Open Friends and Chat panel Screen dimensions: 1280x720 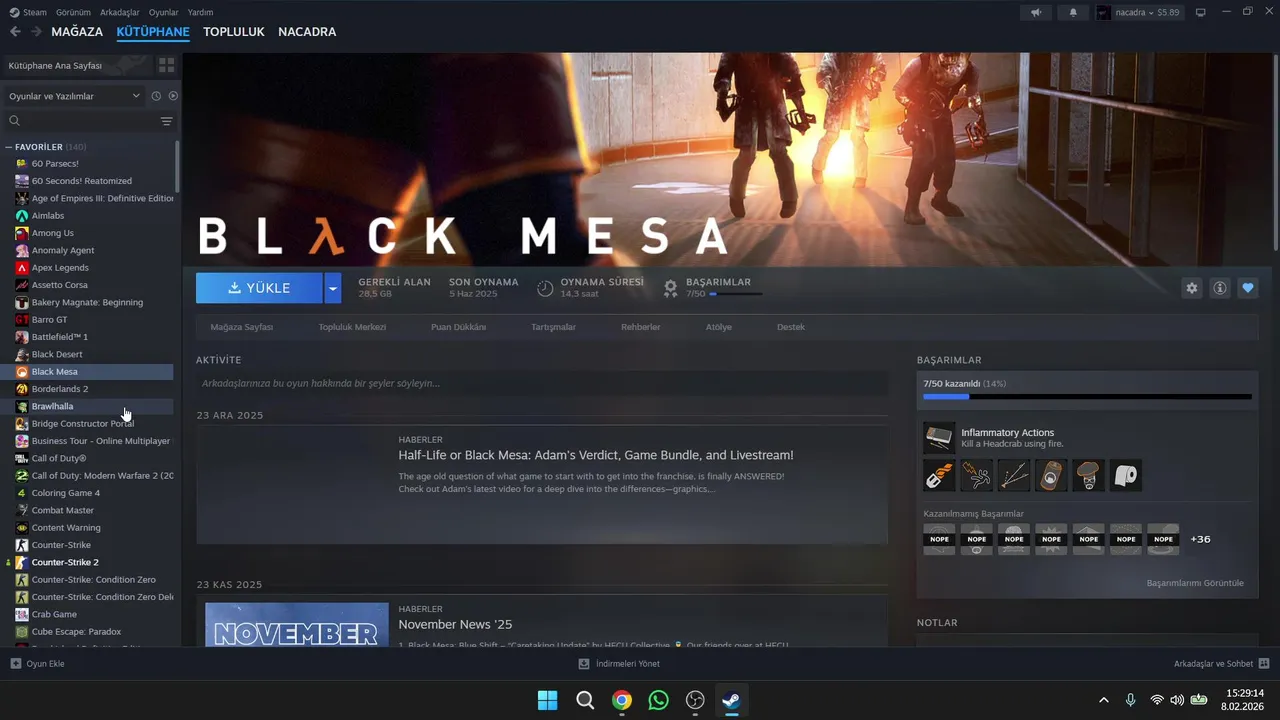point(1221,663)
